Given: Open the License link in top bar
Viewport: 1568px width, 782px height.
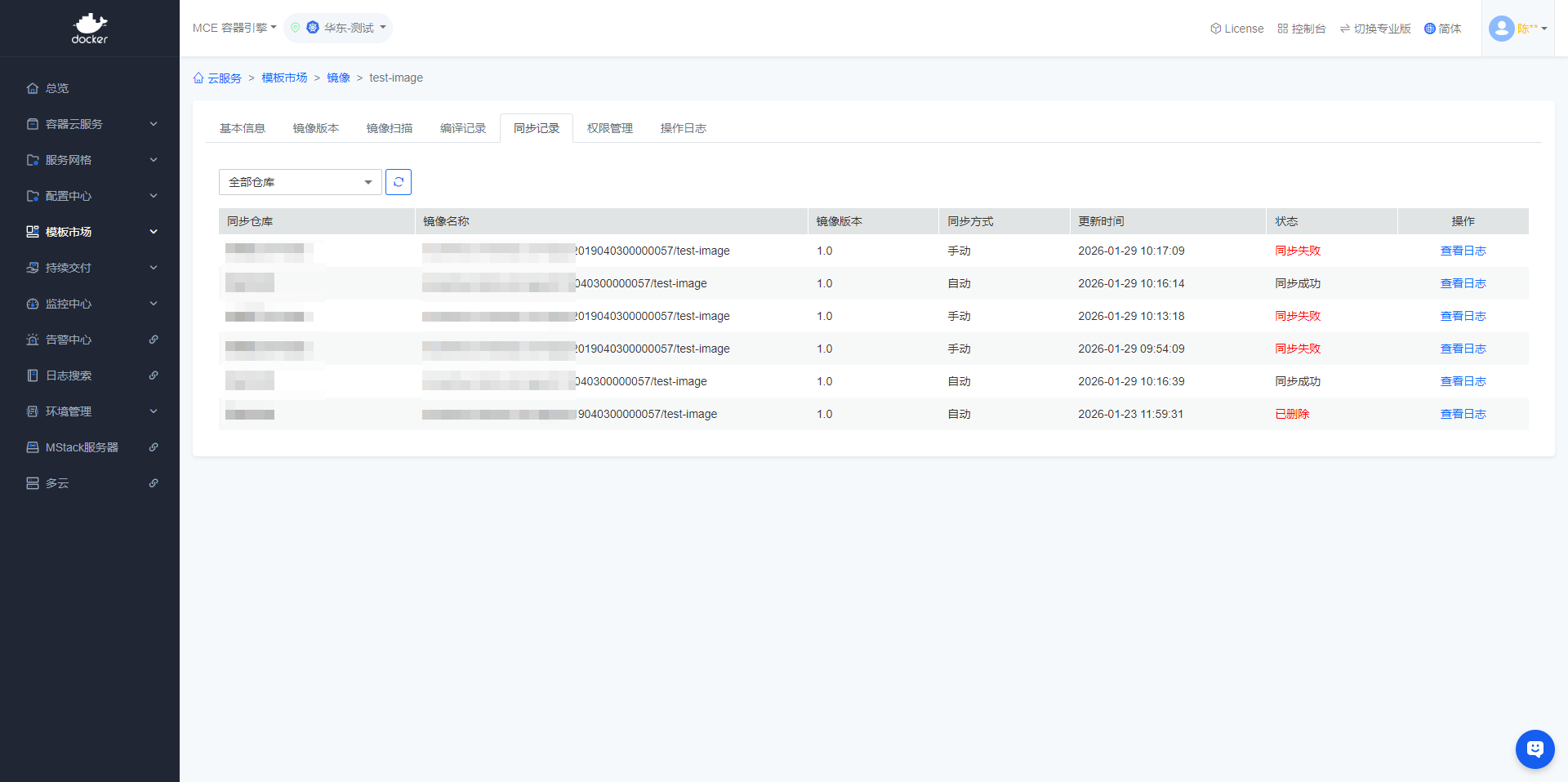Looking at the screenshot, I should pyautogui.click(x=1236, y=29).
